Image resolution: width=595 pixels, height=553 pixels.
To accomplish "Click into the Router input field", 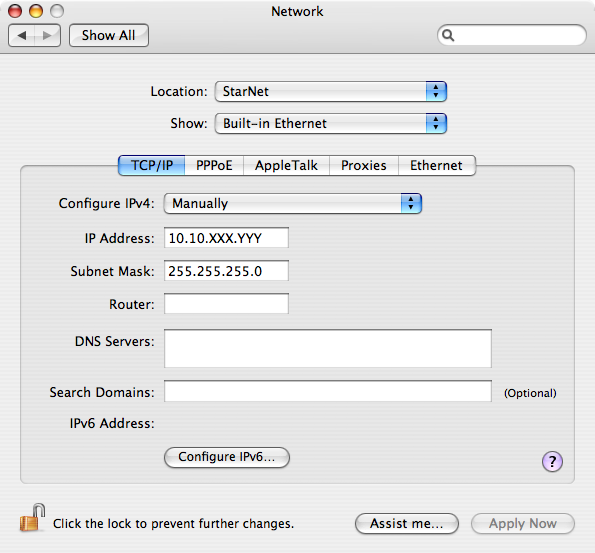I will (x=226, y=304).
